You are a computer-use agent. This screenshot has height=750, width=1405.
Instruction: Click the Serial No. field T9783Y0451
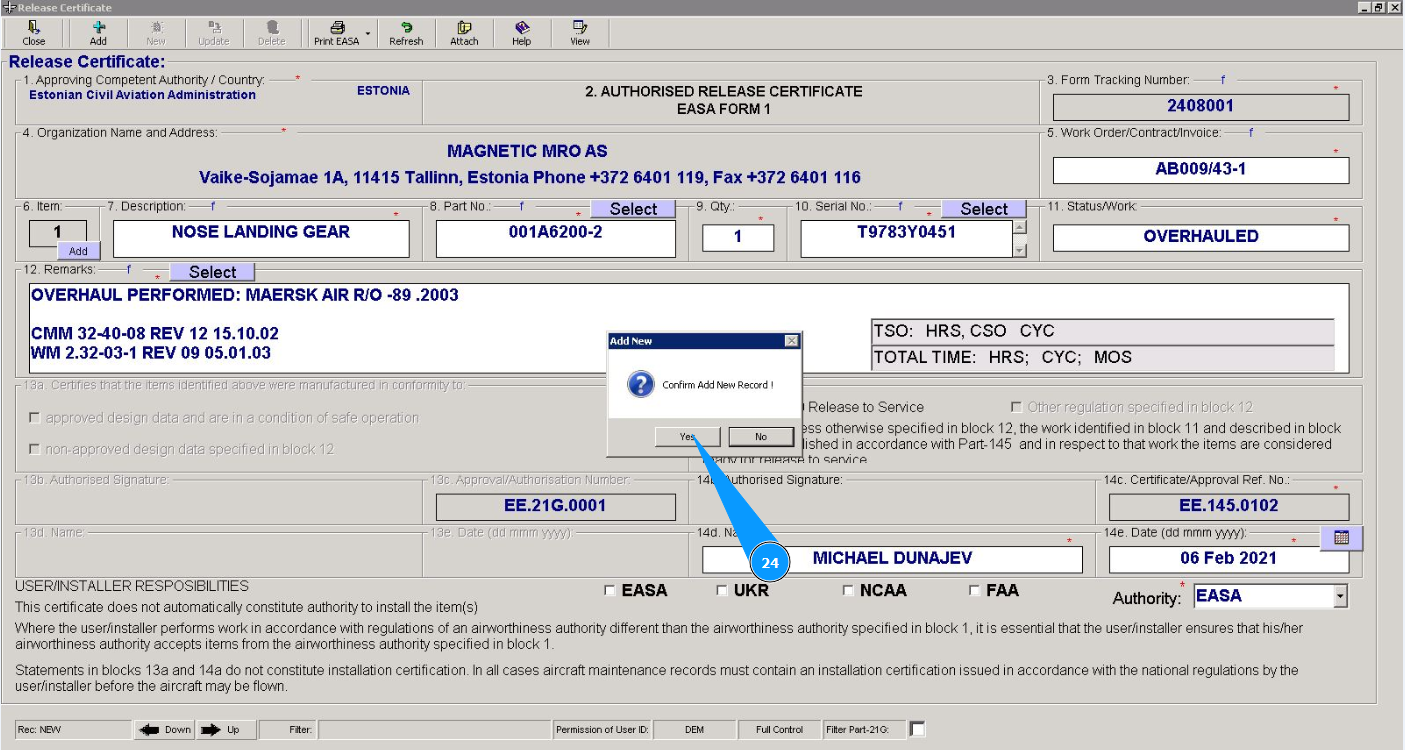[906, 238]
